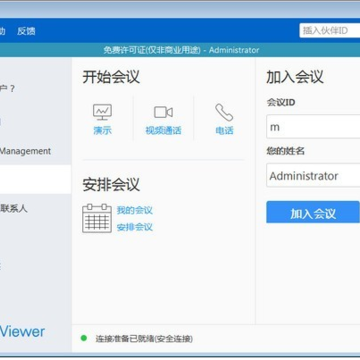Click the green connection status dot
This screenshot has width=360, height=360.
click(84, 338)
